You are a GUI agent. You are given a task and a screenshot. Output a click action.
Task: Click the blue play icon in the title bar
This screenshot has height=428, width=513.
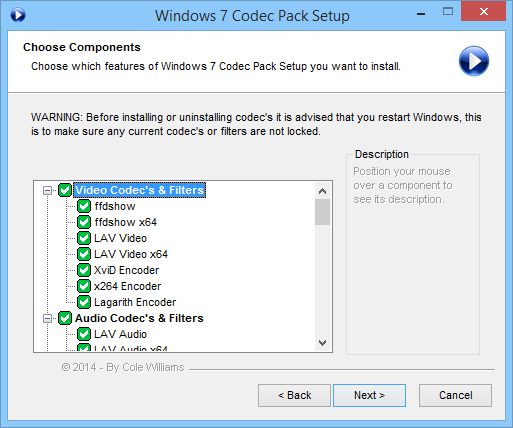tap(18, 15)
